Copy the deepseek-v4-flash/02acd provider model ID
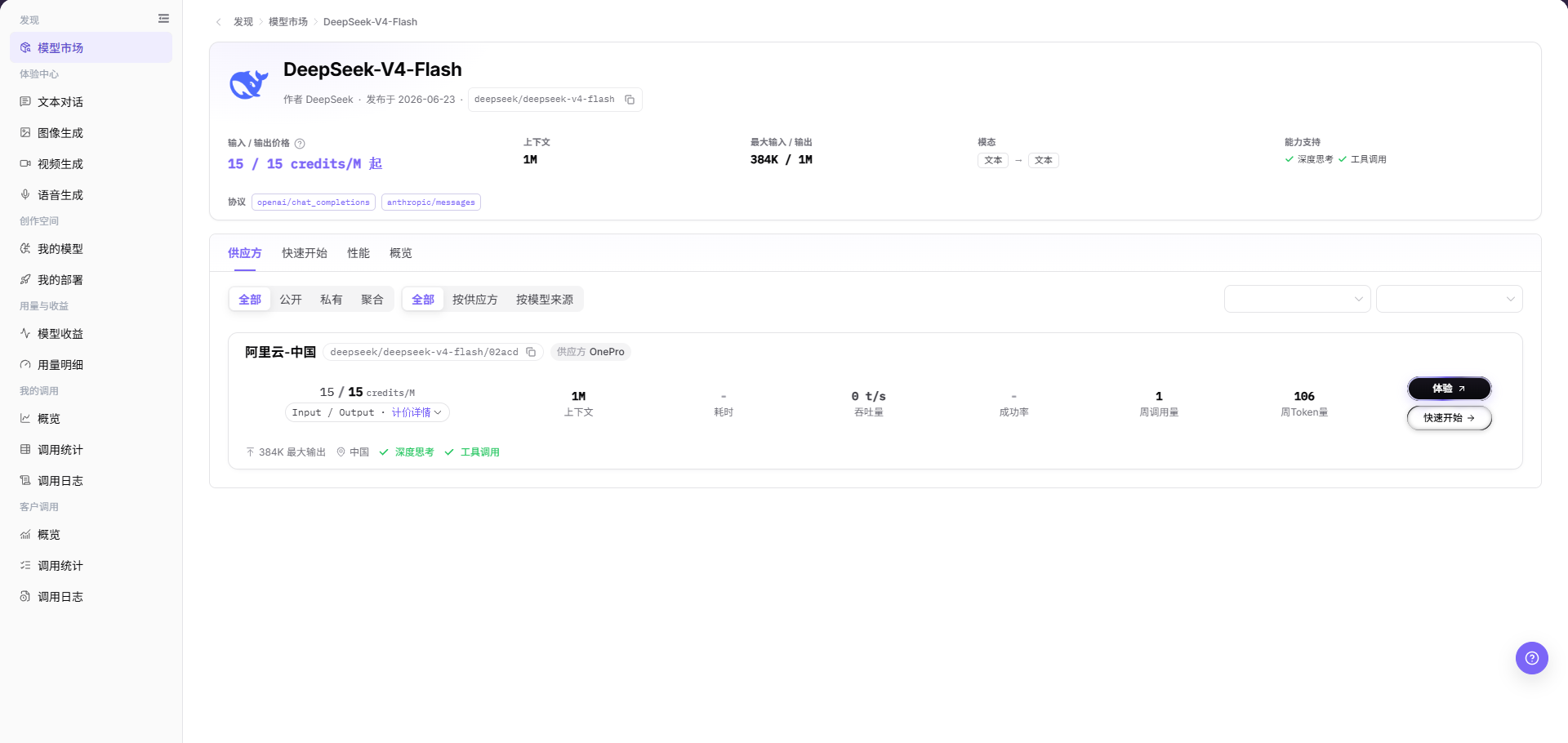 coord(531,353)
